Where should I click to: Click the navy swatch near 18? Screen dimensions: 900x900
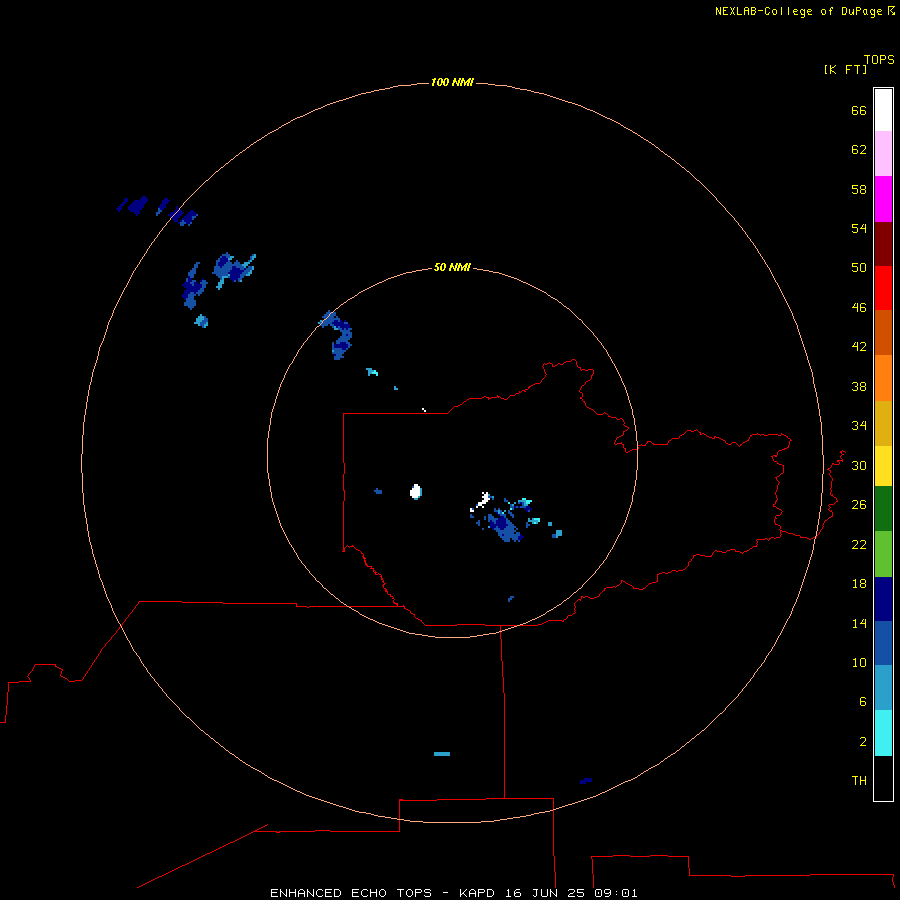tap(883, 599)
